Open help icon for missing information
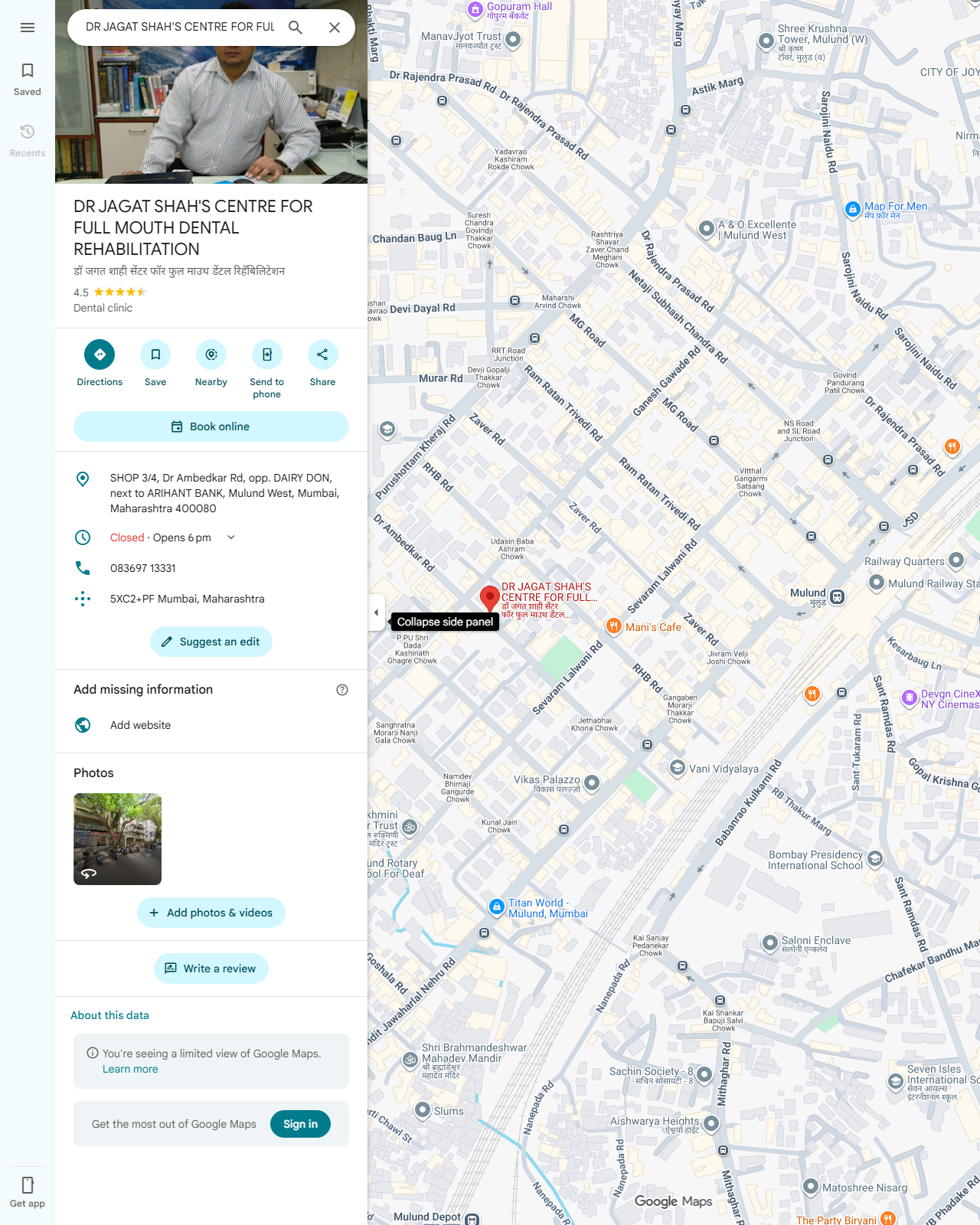Screen dimensions: 980x1225 coord(342,690)
